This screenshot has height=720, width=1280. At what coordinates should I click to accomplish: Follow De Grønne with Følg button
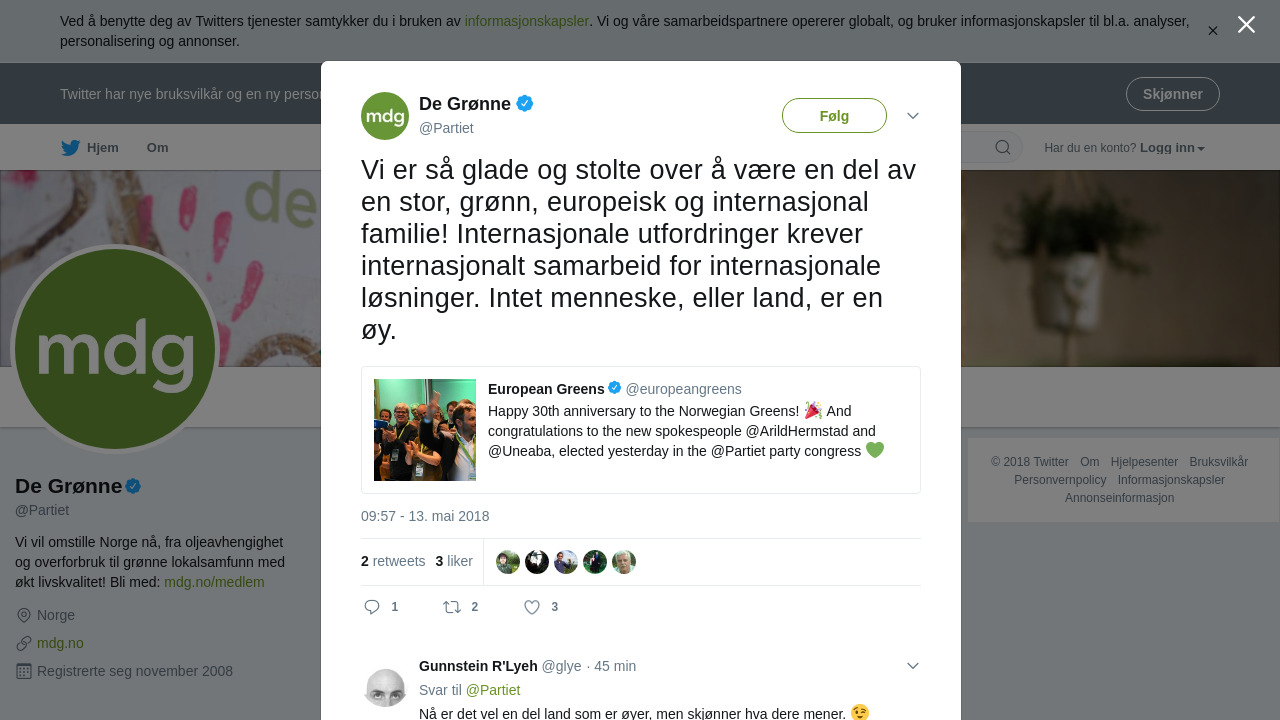[834, 116]
